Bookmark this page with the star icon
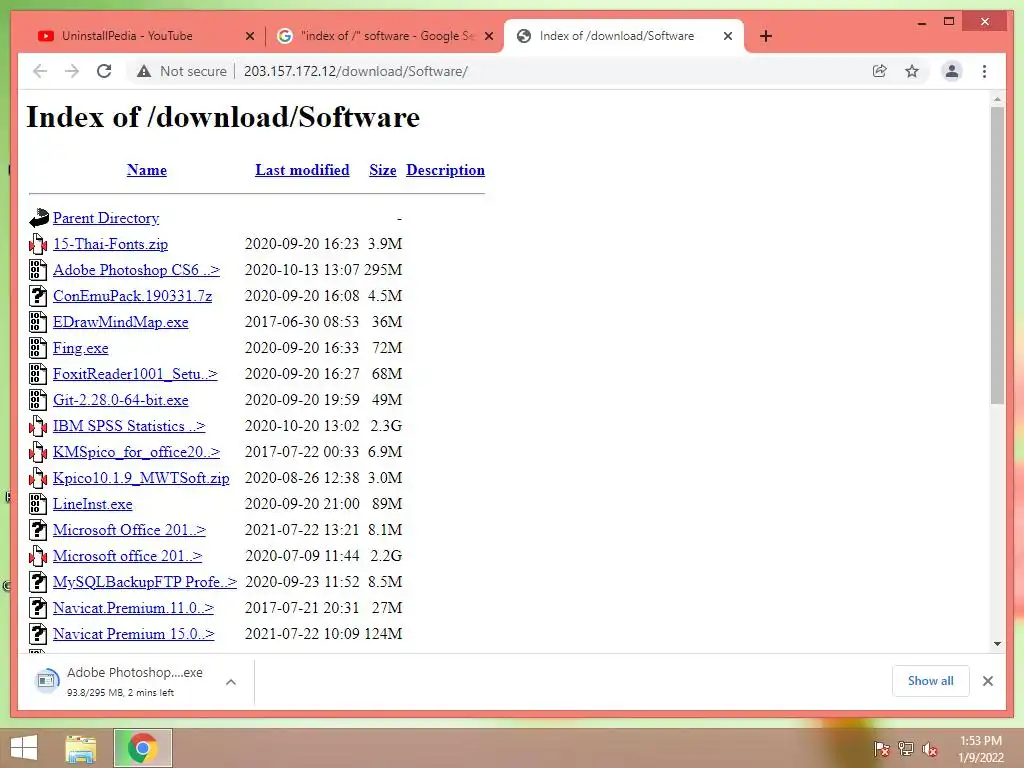1024x768 pixels. click(912, 71)
